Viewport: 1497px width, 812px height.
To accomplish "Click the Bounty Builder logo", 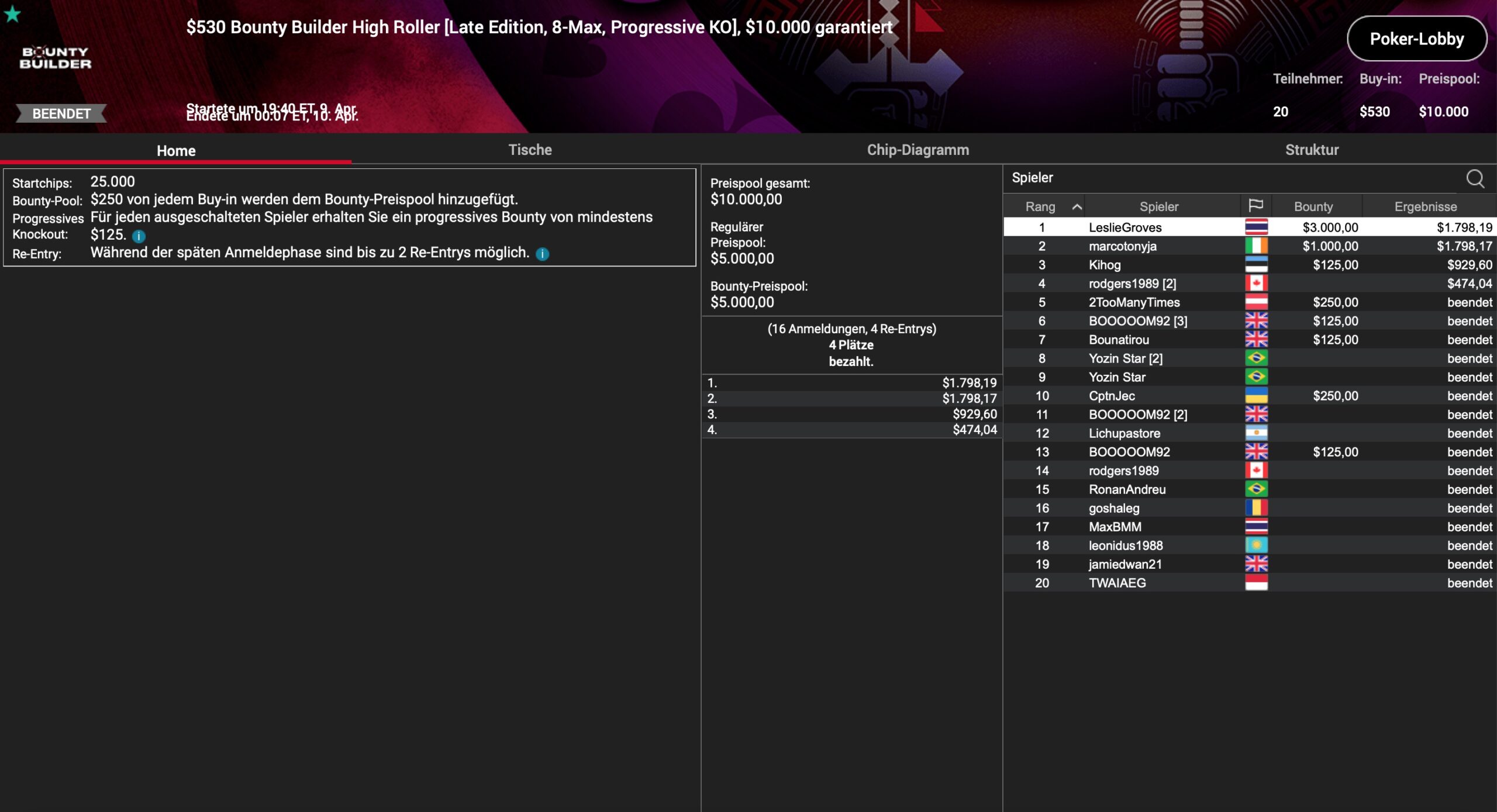I will coord(56,58).
